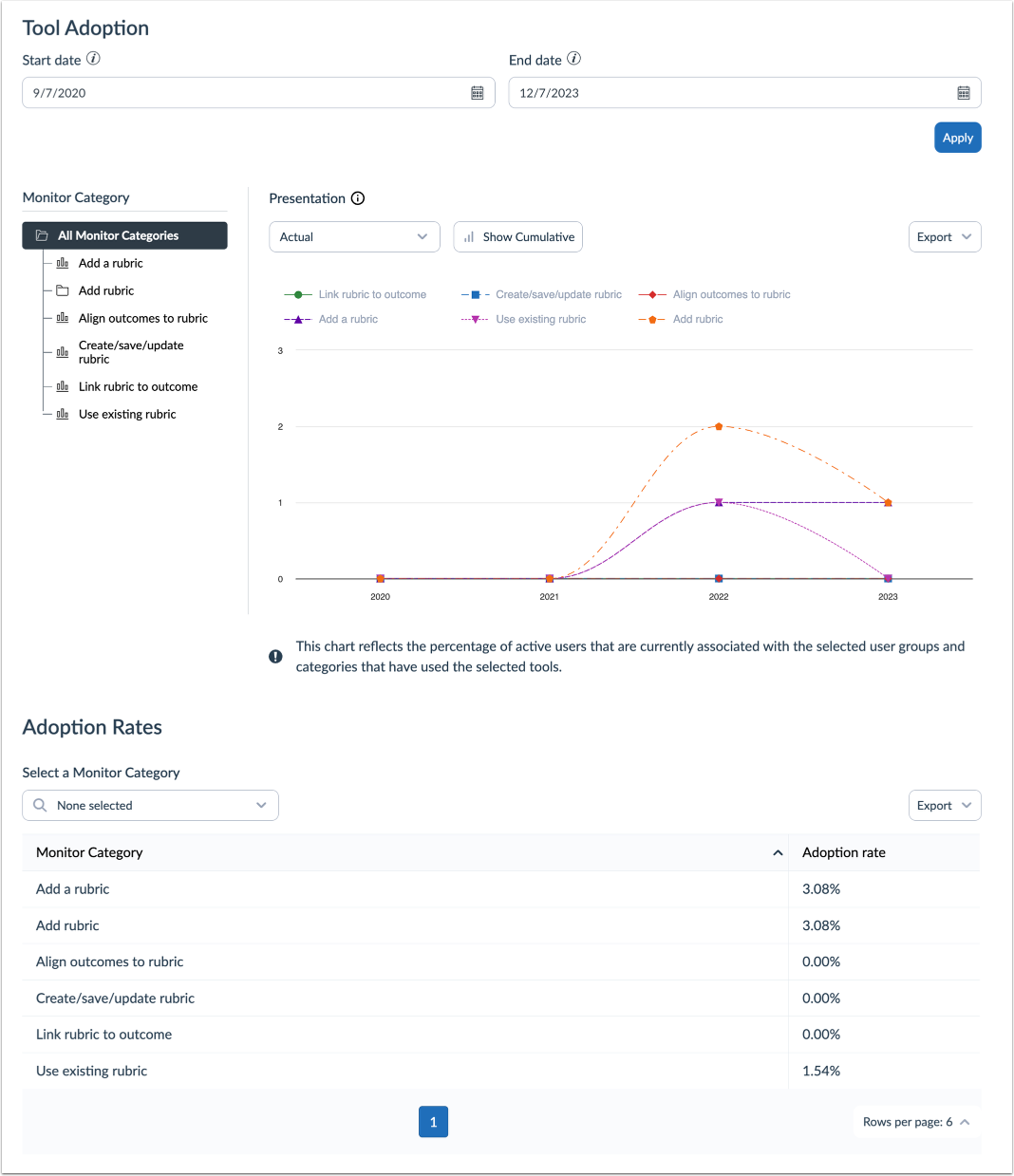This screenshot has width=1014, height=1176.
Task: Click the Show Cumulative button
Action: (x=517, y=236)
